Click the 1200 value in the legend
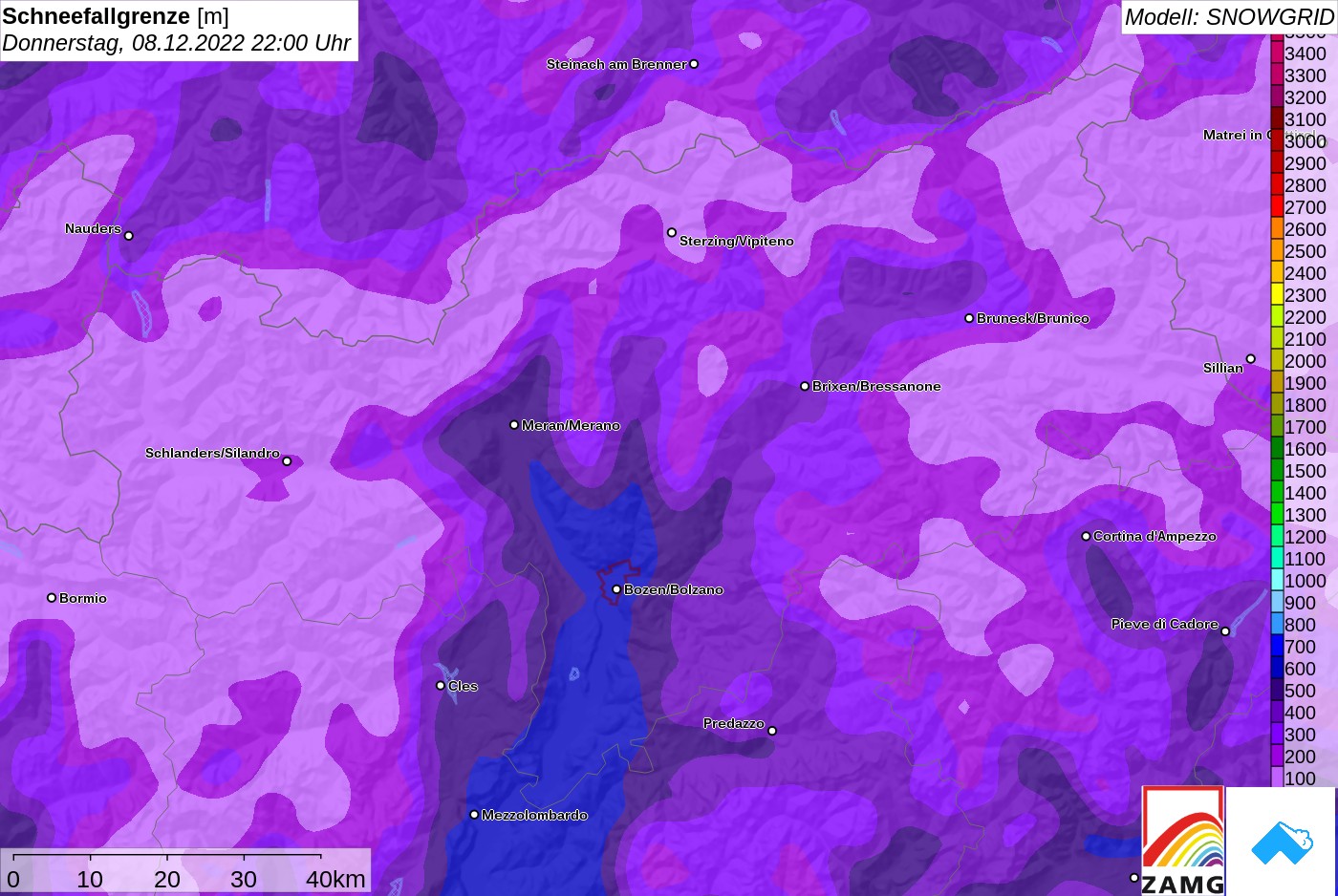 1306,537
